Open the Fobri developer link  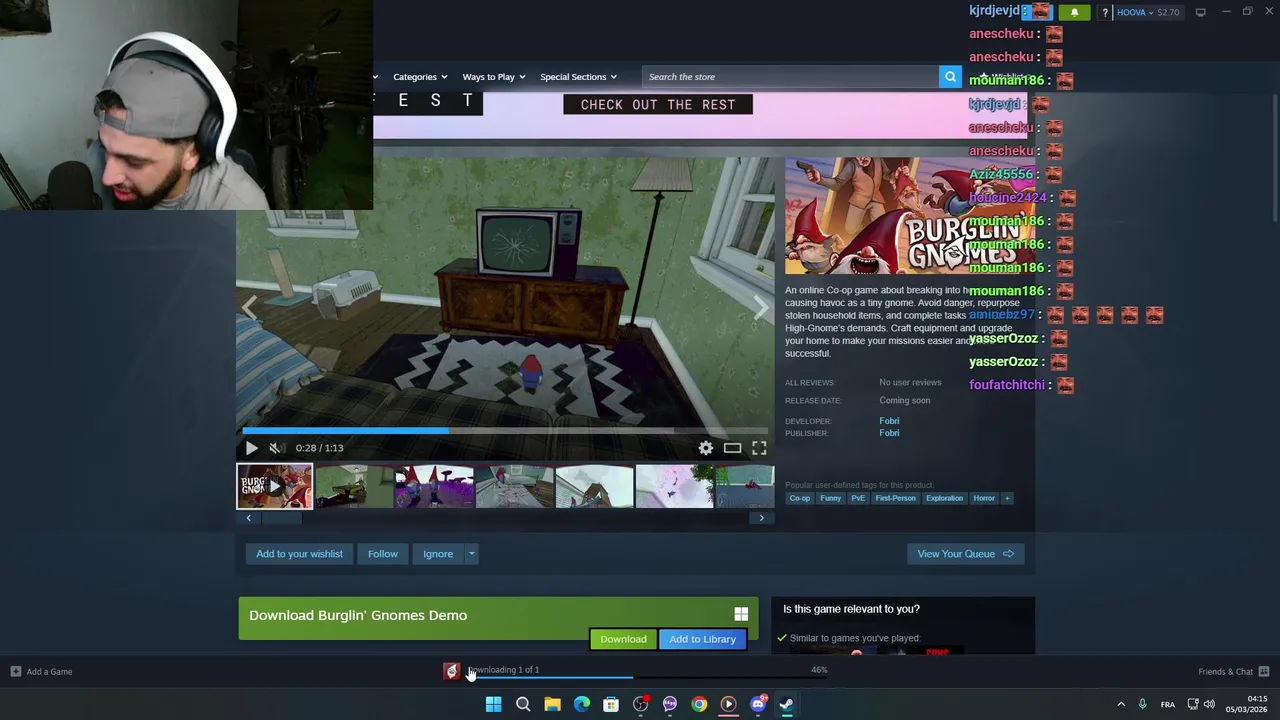coord(889,421)
